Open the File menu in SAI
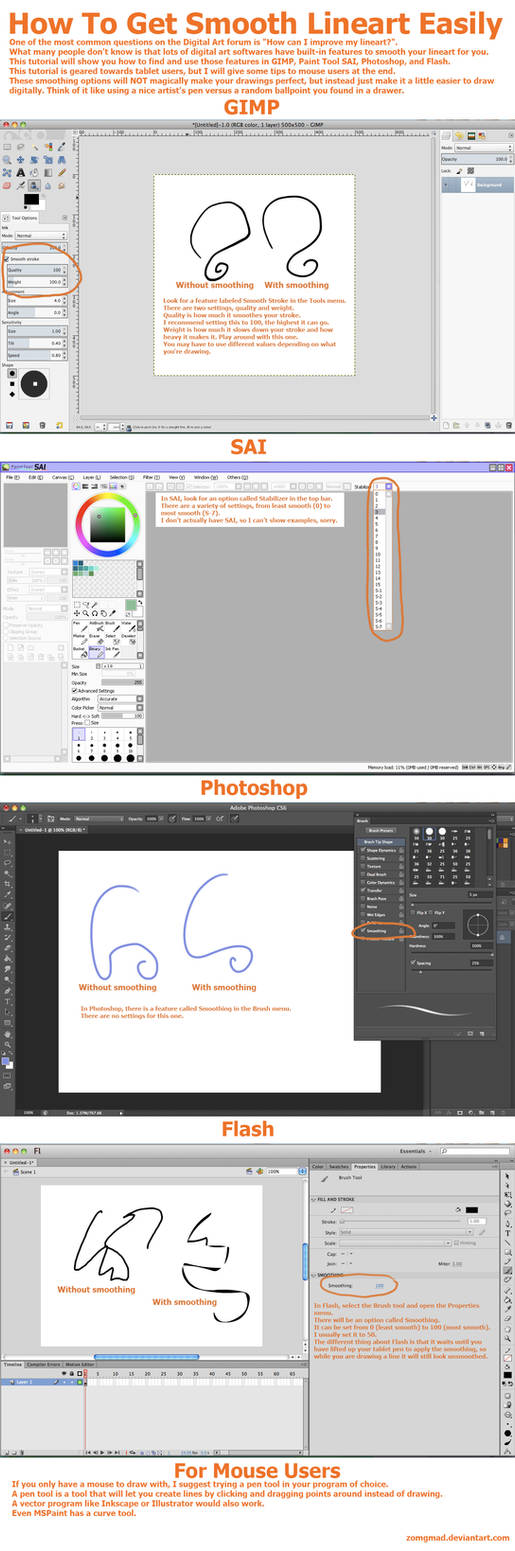515x1551 pixels. [x=12, y=477]
